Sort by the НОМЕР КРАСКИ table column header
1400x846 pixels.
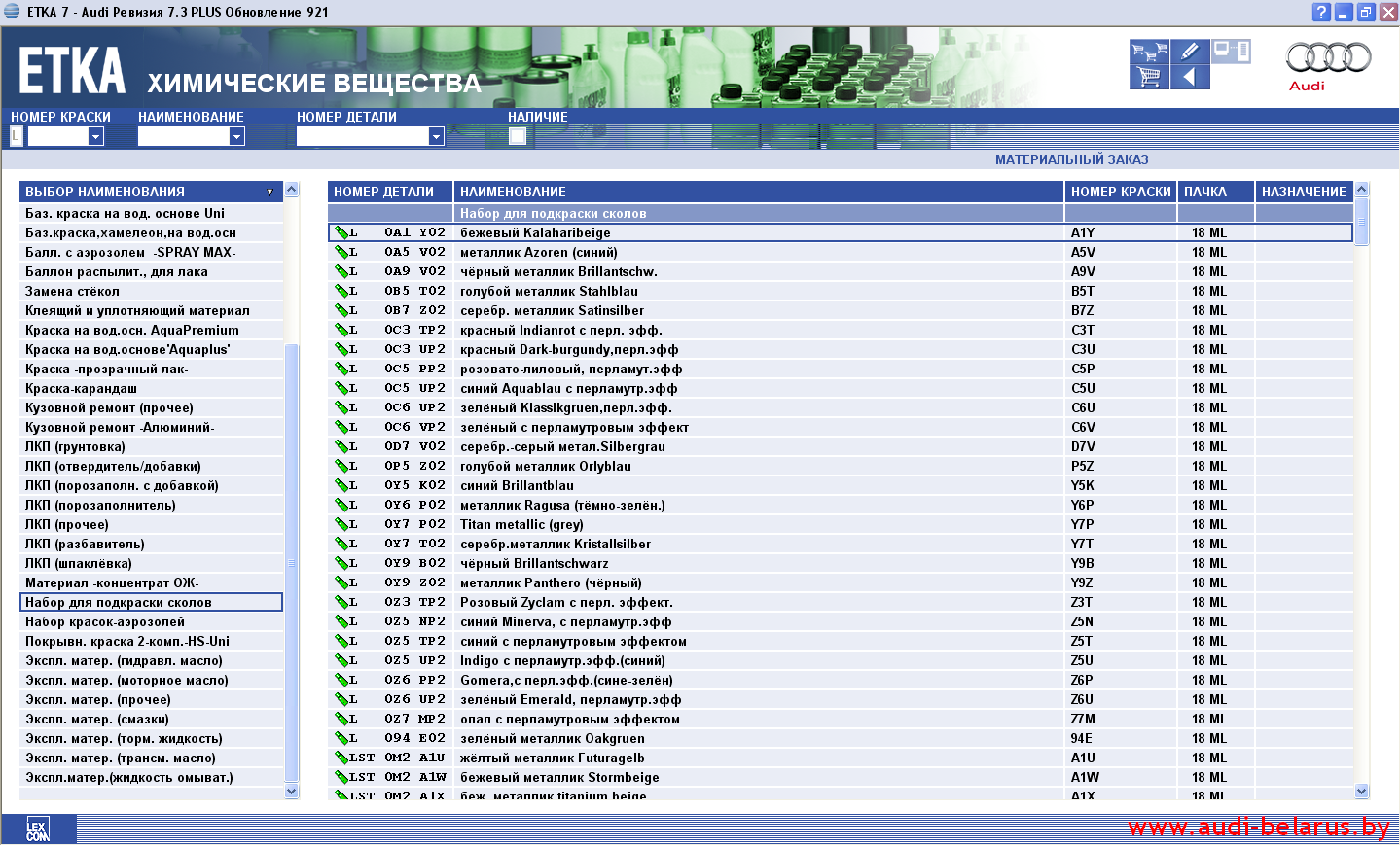[1121, 192]
